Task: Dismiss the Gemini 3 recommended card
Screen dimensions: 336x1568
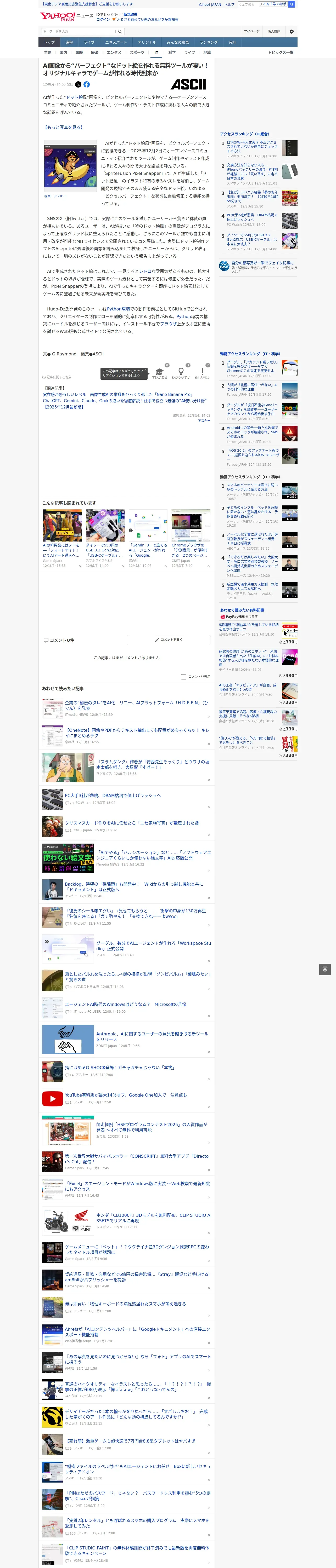Action: point(165,566)
